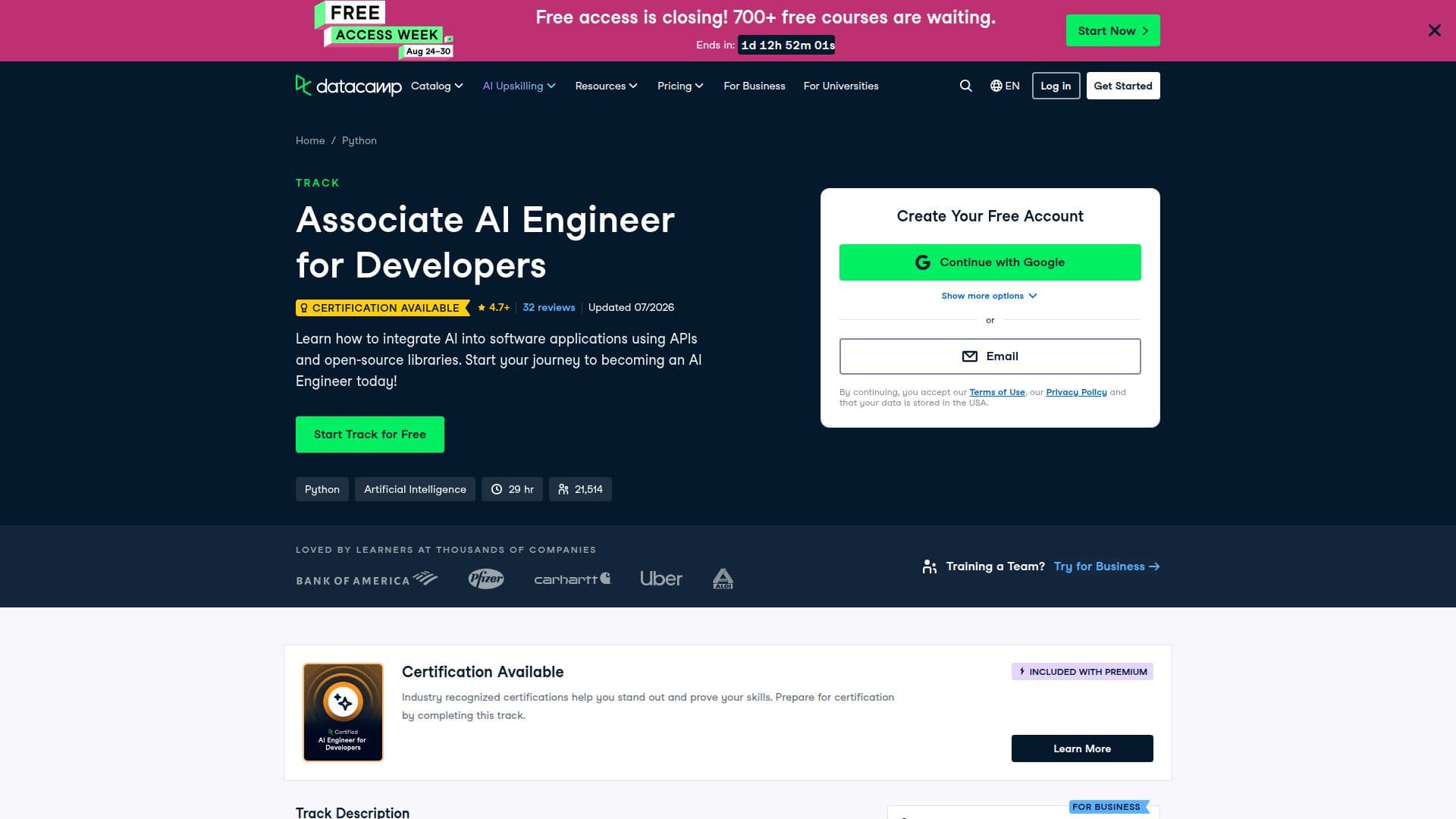
Task: Open the Privacy Policy link
Action: tap(1076, 392)
